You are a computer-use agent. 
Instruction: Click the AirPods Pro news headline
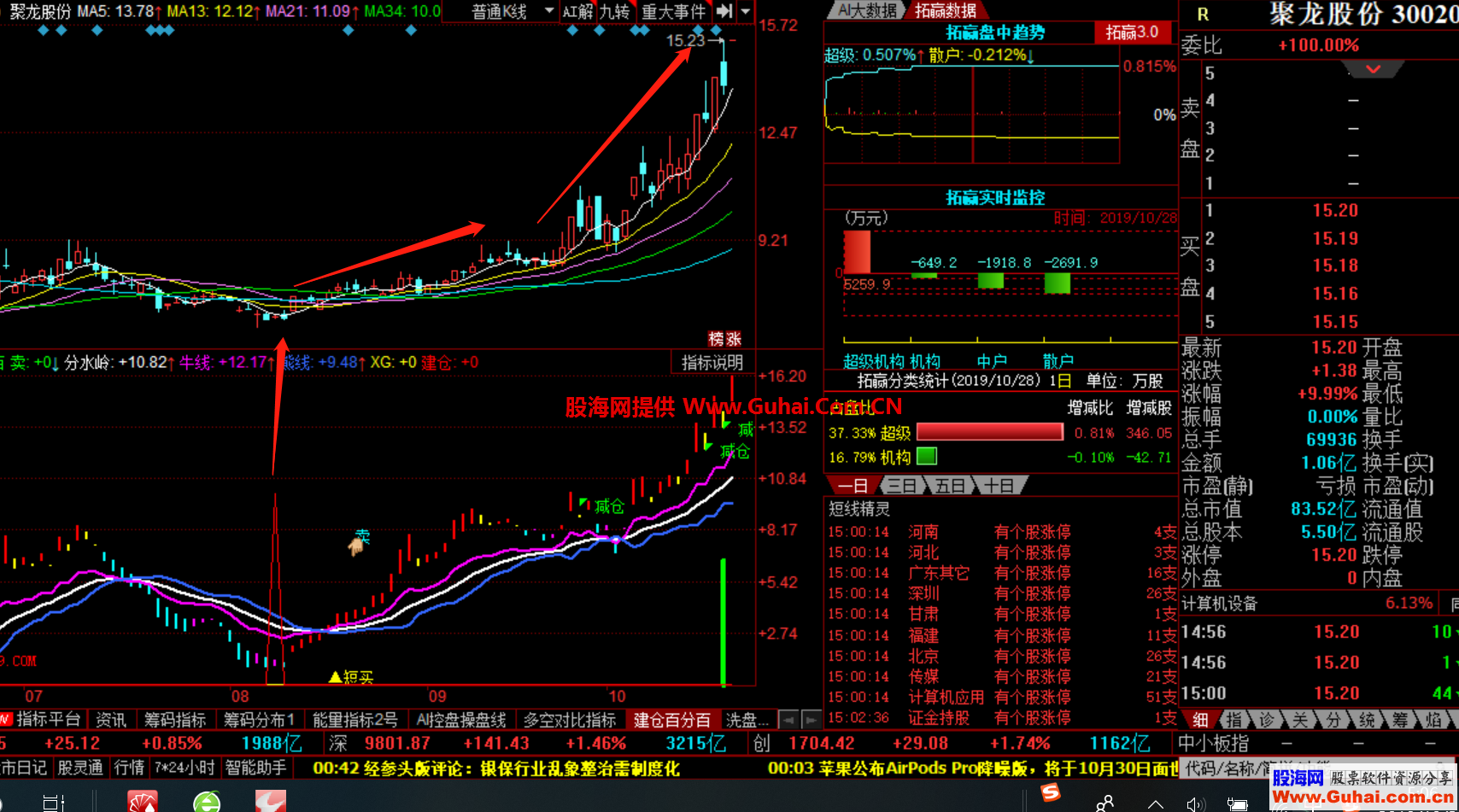(972, 768)
